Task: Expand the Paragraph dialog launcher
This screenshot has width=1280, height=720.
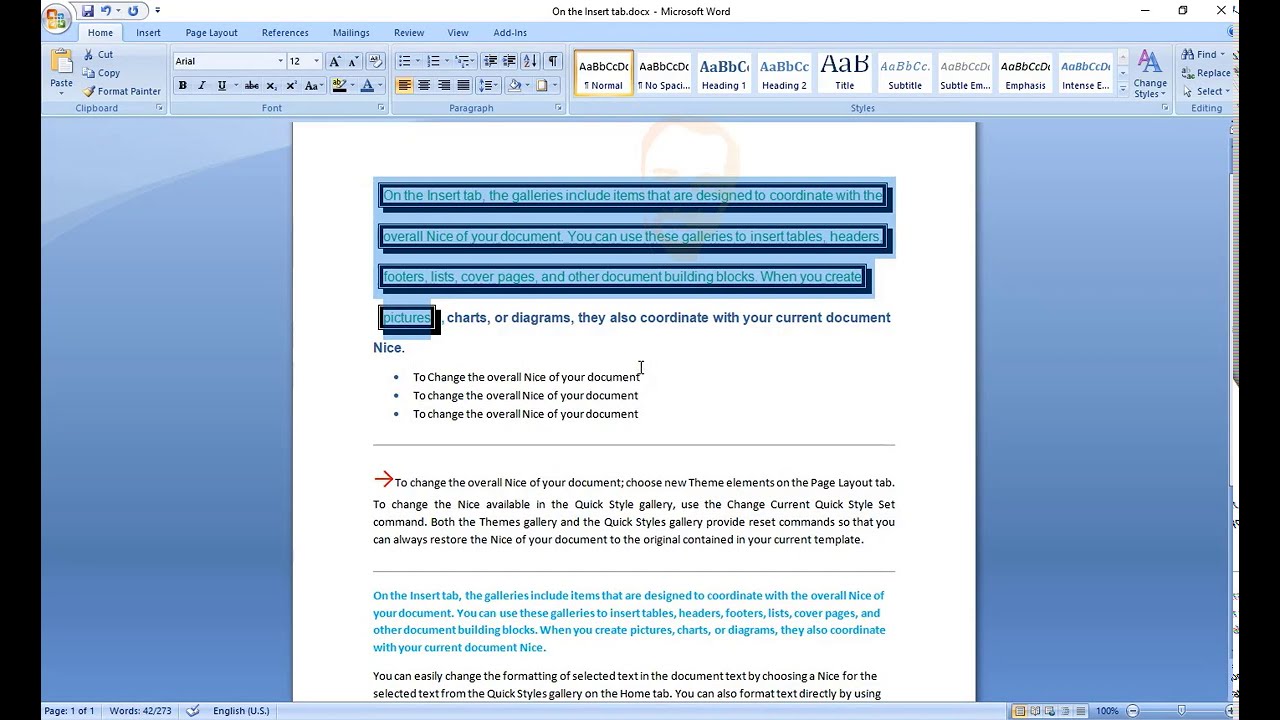Action: tap(558, 108)
